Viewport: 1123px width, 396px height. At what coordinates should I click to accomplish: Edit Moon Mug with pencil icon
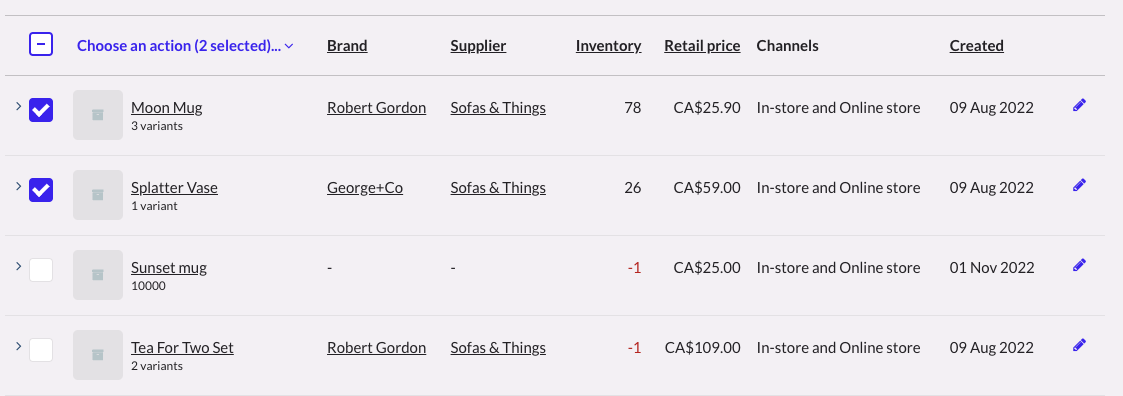pyautogui.click(x=1079, y=105)
